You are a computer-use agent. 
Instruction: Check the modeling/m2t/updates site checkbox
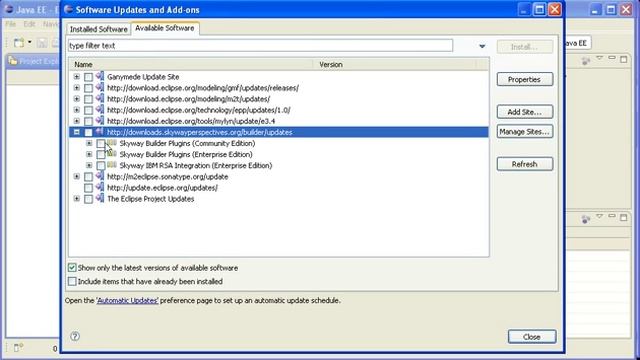pyautogui.click(x=89, y=99)
